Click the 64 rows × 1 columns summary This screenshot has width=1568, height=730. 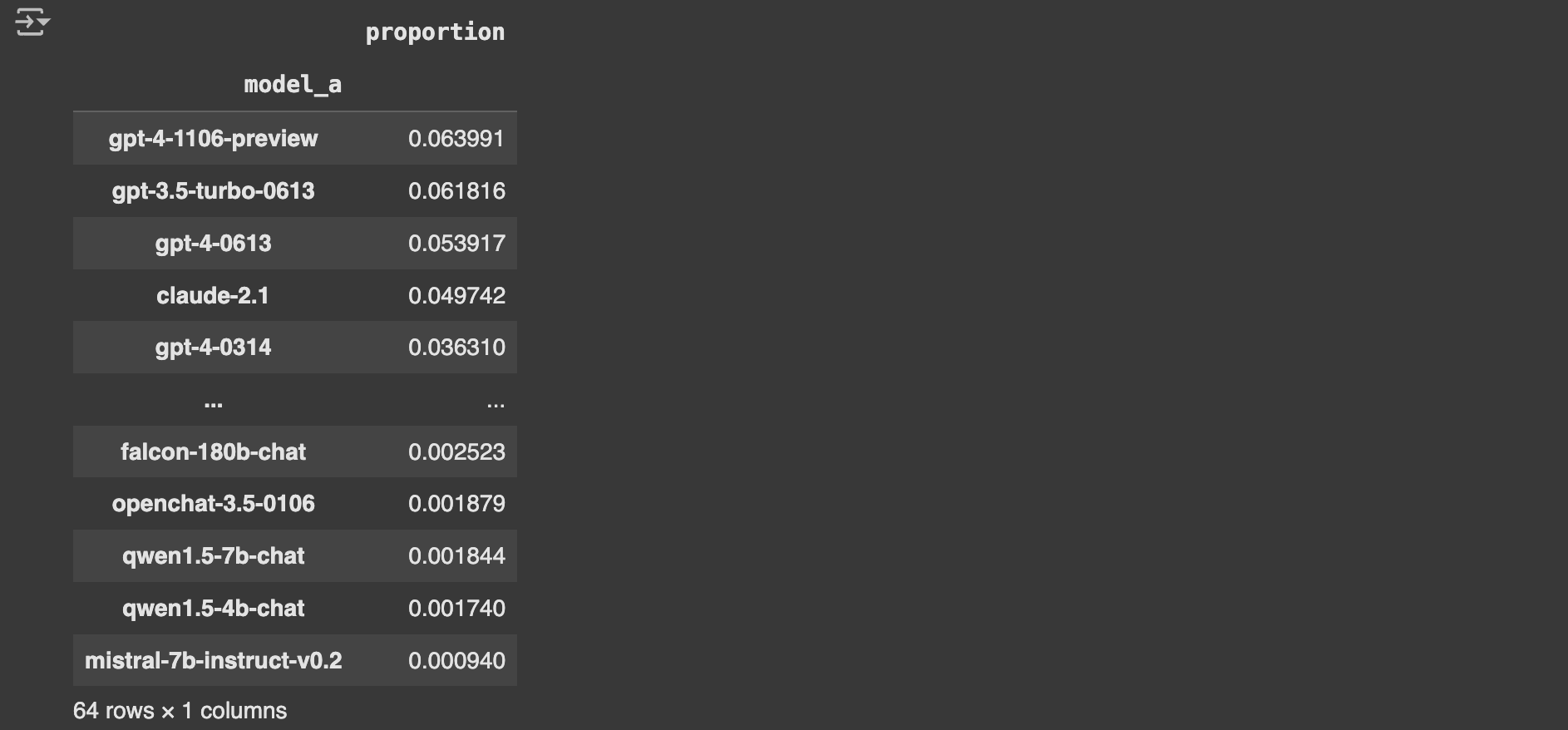180,711
